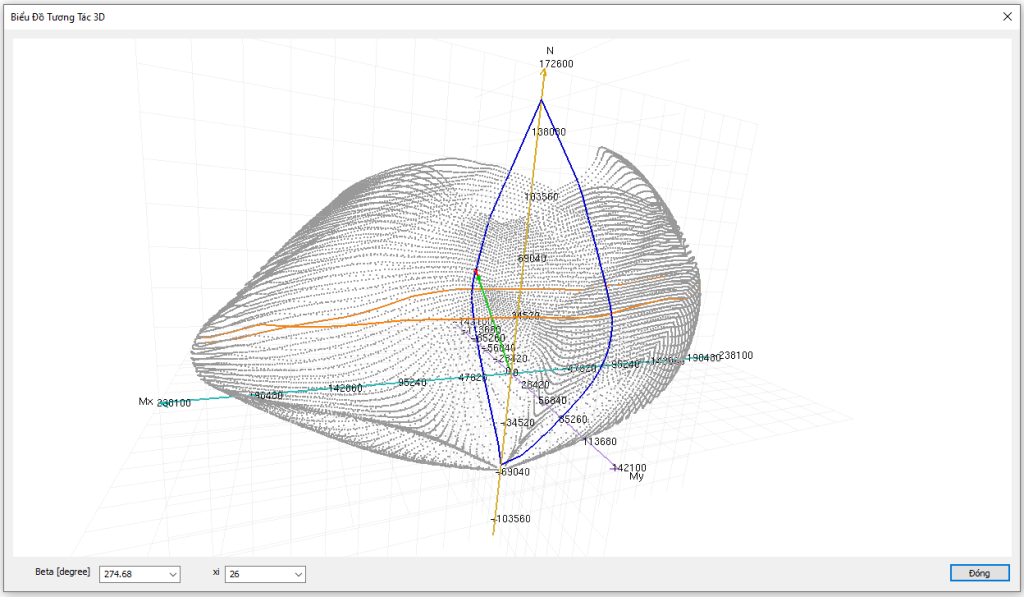Click the 142100 label on My axis
The width and height of the screenshot is (1024, 597).
click(630, 467)
